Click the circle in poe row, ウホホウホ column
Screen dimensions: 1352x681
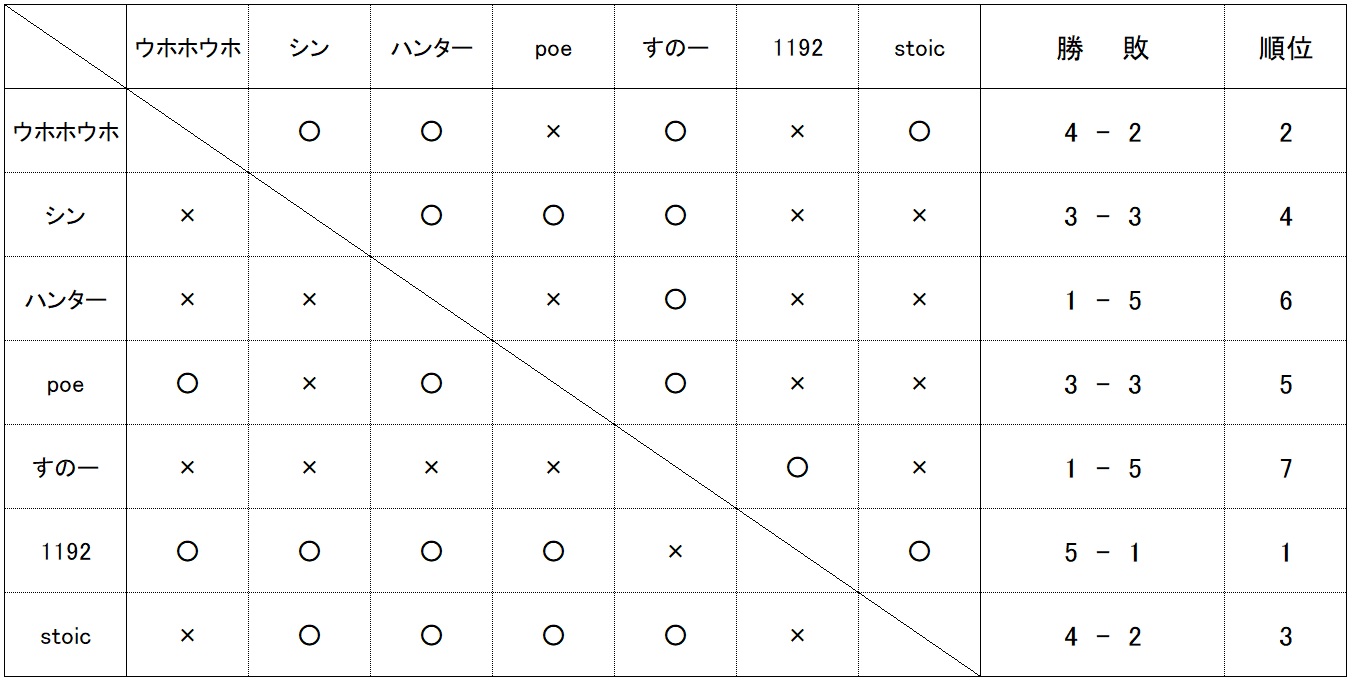(x=187, y=384)
